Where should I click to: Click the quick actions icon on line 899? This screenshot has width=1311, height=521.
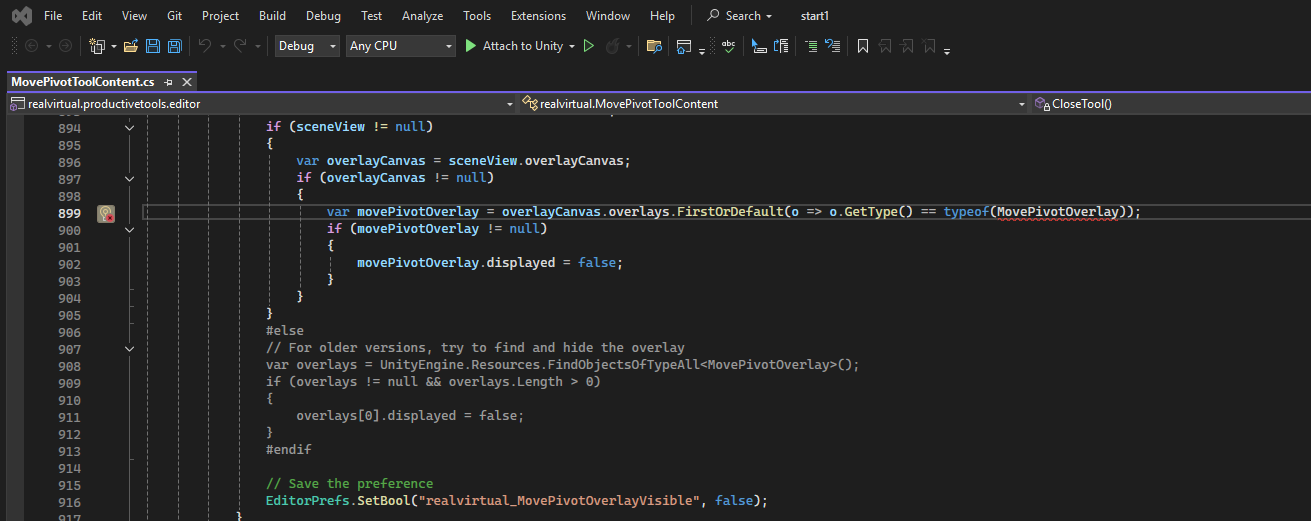[x=106, y=213]
